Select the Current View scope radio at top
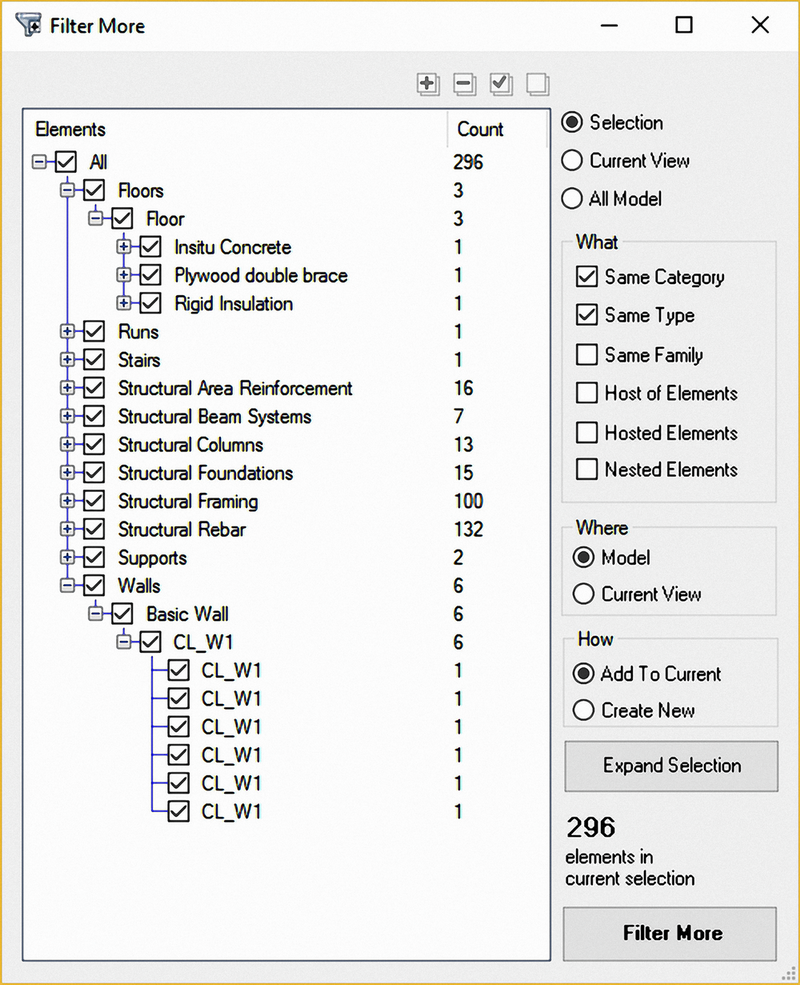Image resolution: width=800 pixels, height=985 pixels. click(x=572, y=161)
